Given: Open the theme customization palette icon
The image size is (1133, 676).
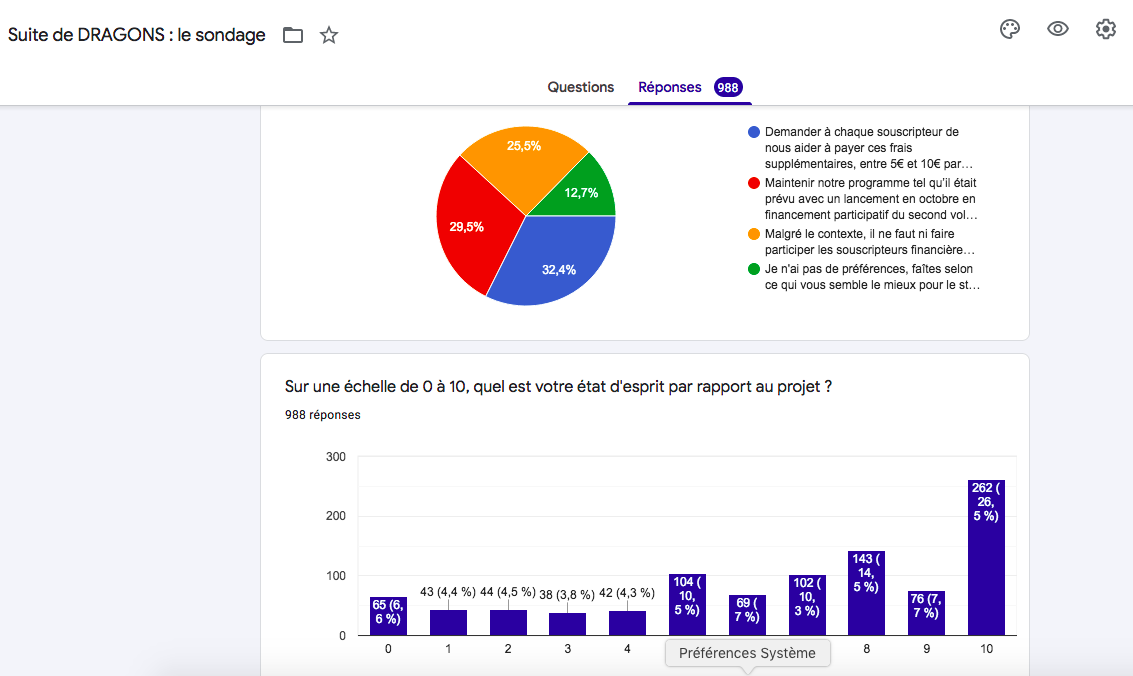Looking at the screenshot, I should [1010, 29].
